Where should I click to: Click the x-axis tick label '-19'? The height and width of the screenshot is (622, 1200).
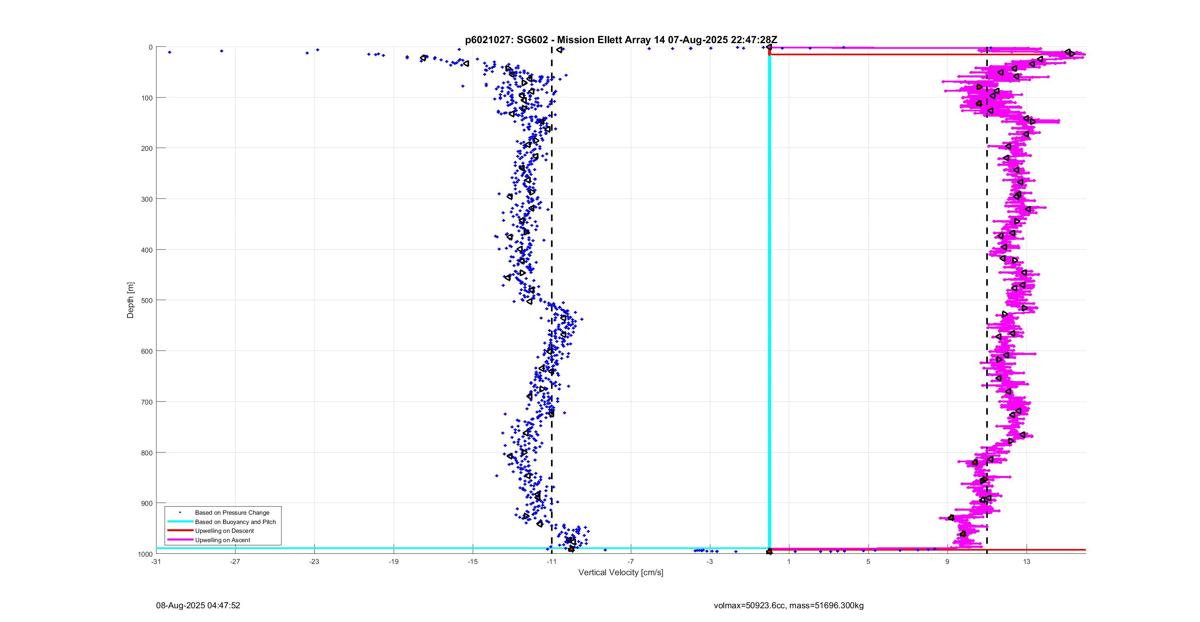pyautogui.click(x=393, y=562)
